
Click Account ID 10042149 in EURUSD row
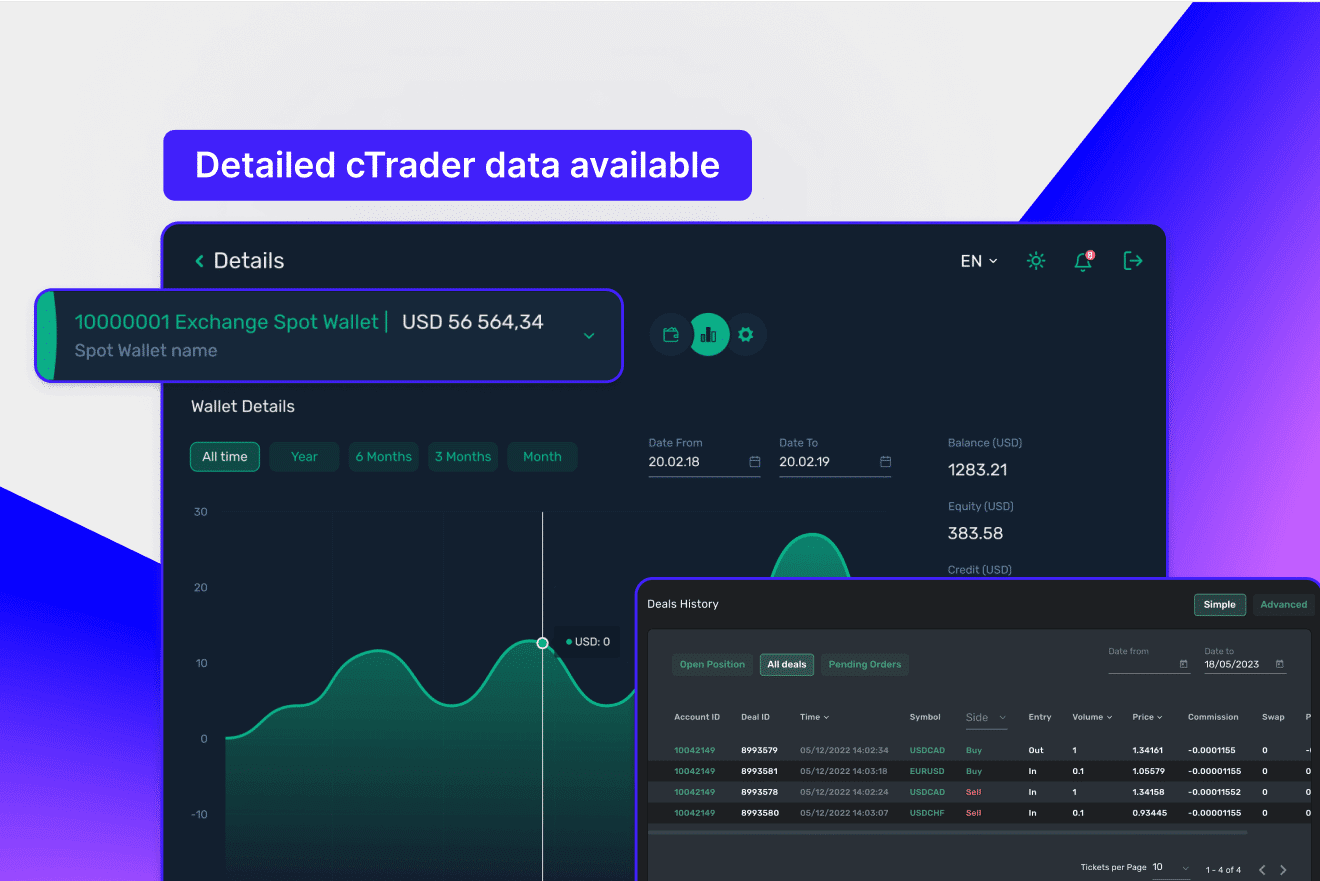(x=694, y=771)
